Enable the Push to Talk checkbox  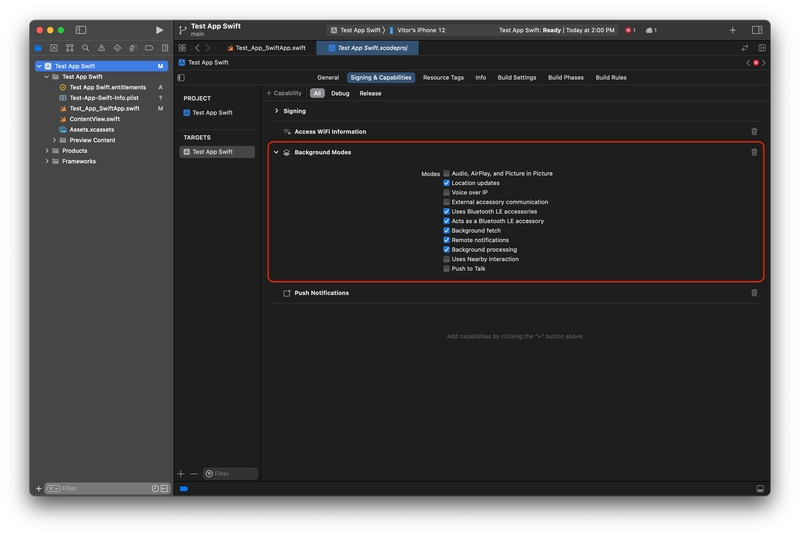point(447,269)
